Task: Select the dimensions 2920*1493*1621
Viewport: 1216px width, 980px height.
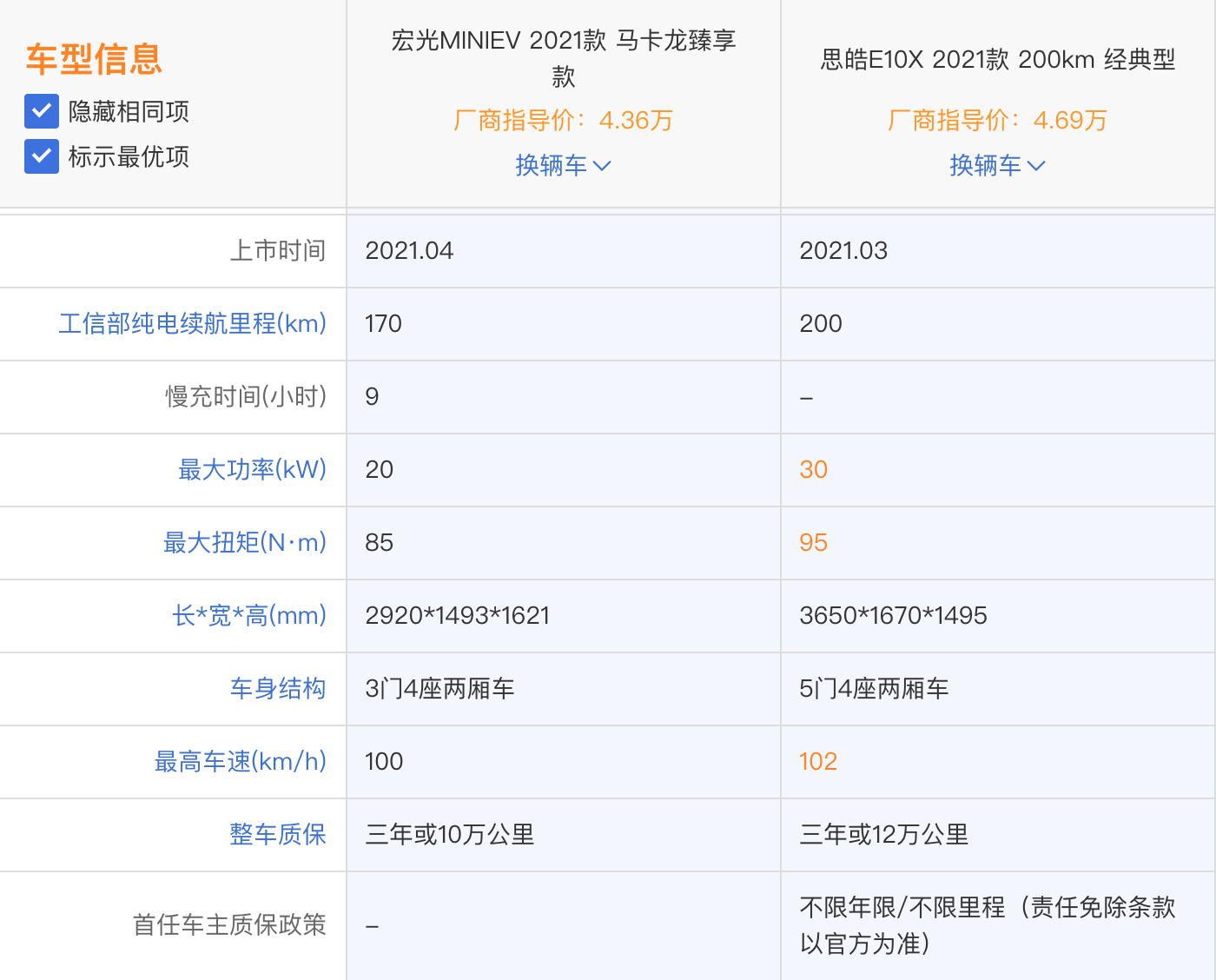Action: coord(458,615)
